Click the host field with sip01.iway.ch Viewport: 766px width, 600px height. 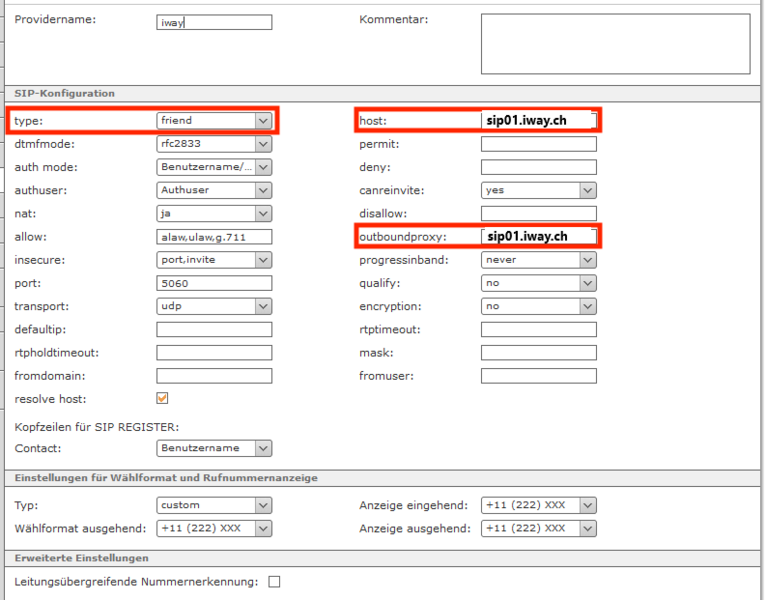[539, 120]
